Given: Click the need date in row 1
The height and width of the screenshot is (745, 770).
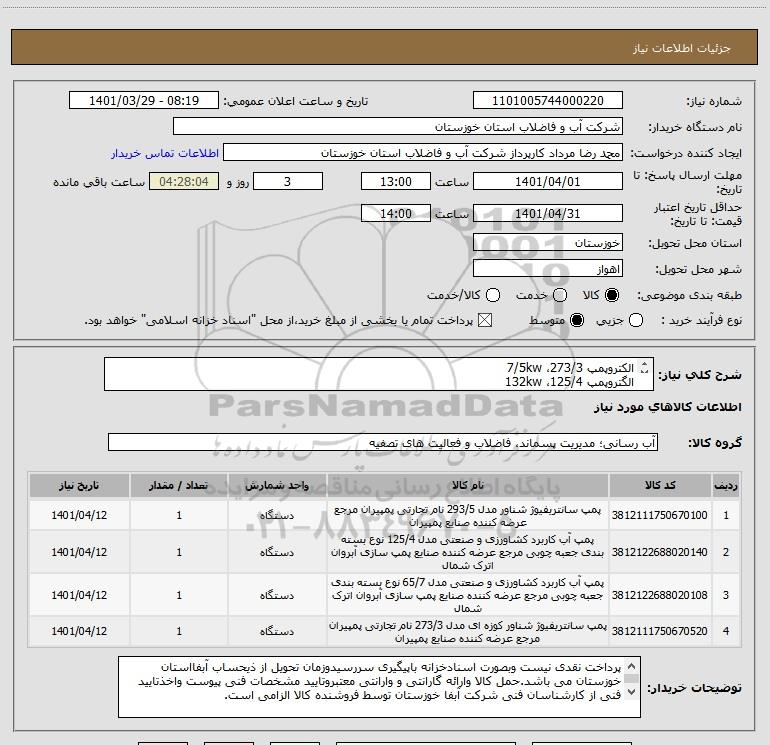Looking at the screenshot, I should [79, 515].
